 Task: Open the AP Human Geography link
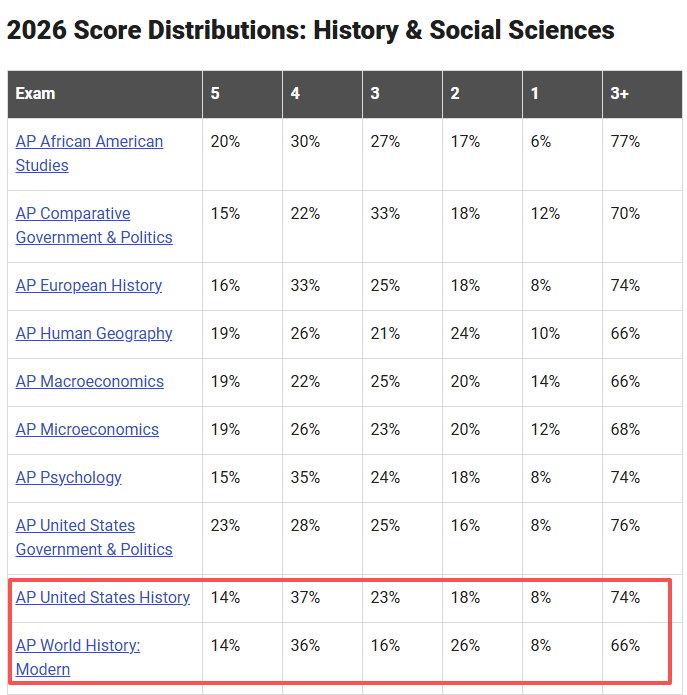tap(94, 333)
